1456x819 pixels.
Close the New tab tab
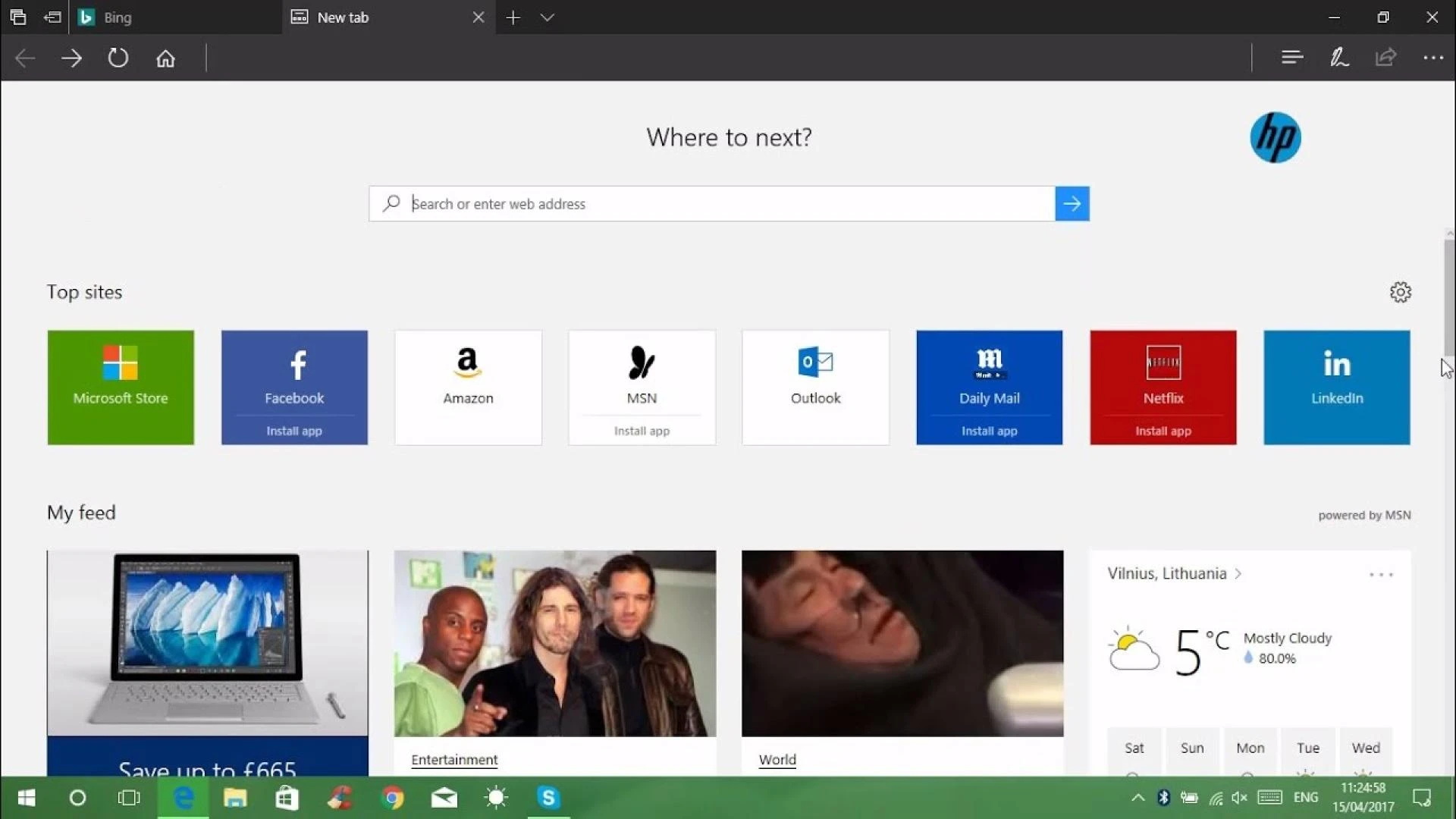(x=479, y=17)
